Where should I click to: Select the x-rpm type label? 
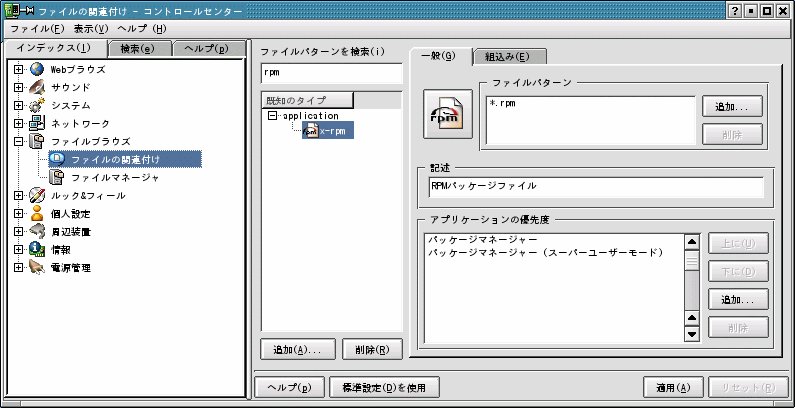click(333, 131)
